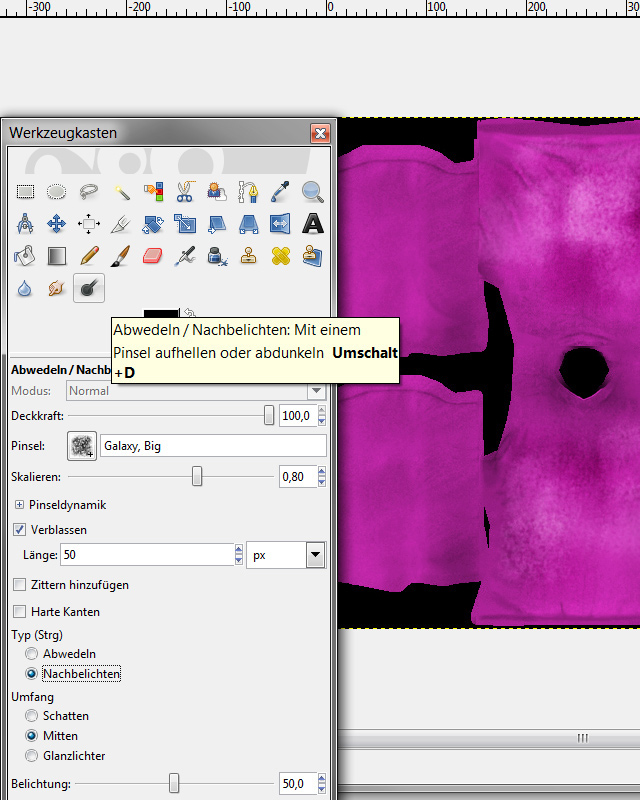Enable Zittern hinzufügen checkbox

point(19,585)
